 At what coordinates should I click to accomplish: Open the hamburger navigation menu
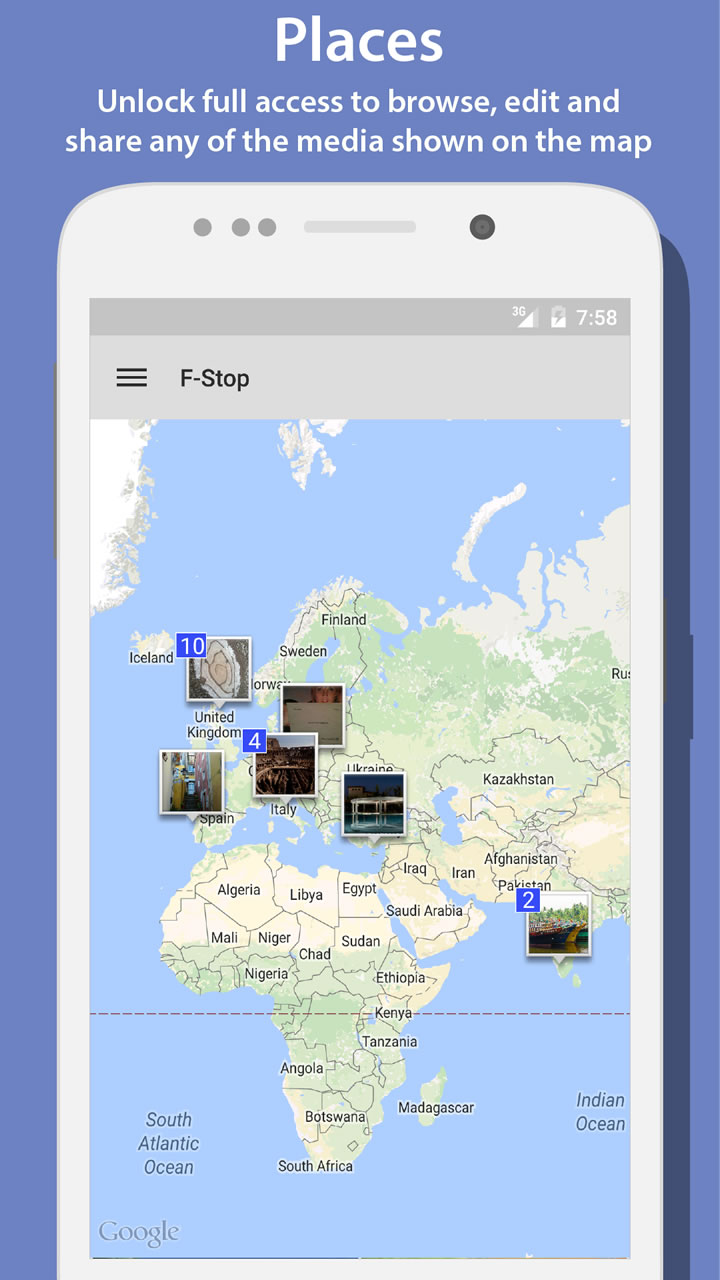pyautogui.click(x=131, y=378)
